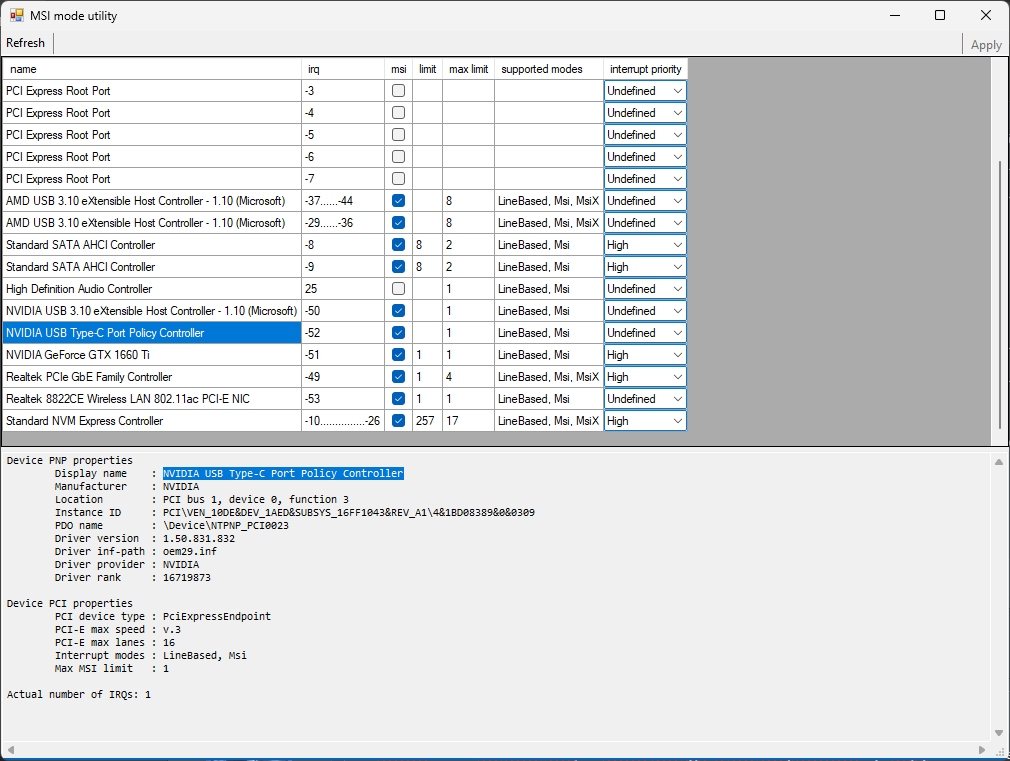
Task: Close the MSI mode utility window
Action: pyautogui.click(x=986, y=15)
